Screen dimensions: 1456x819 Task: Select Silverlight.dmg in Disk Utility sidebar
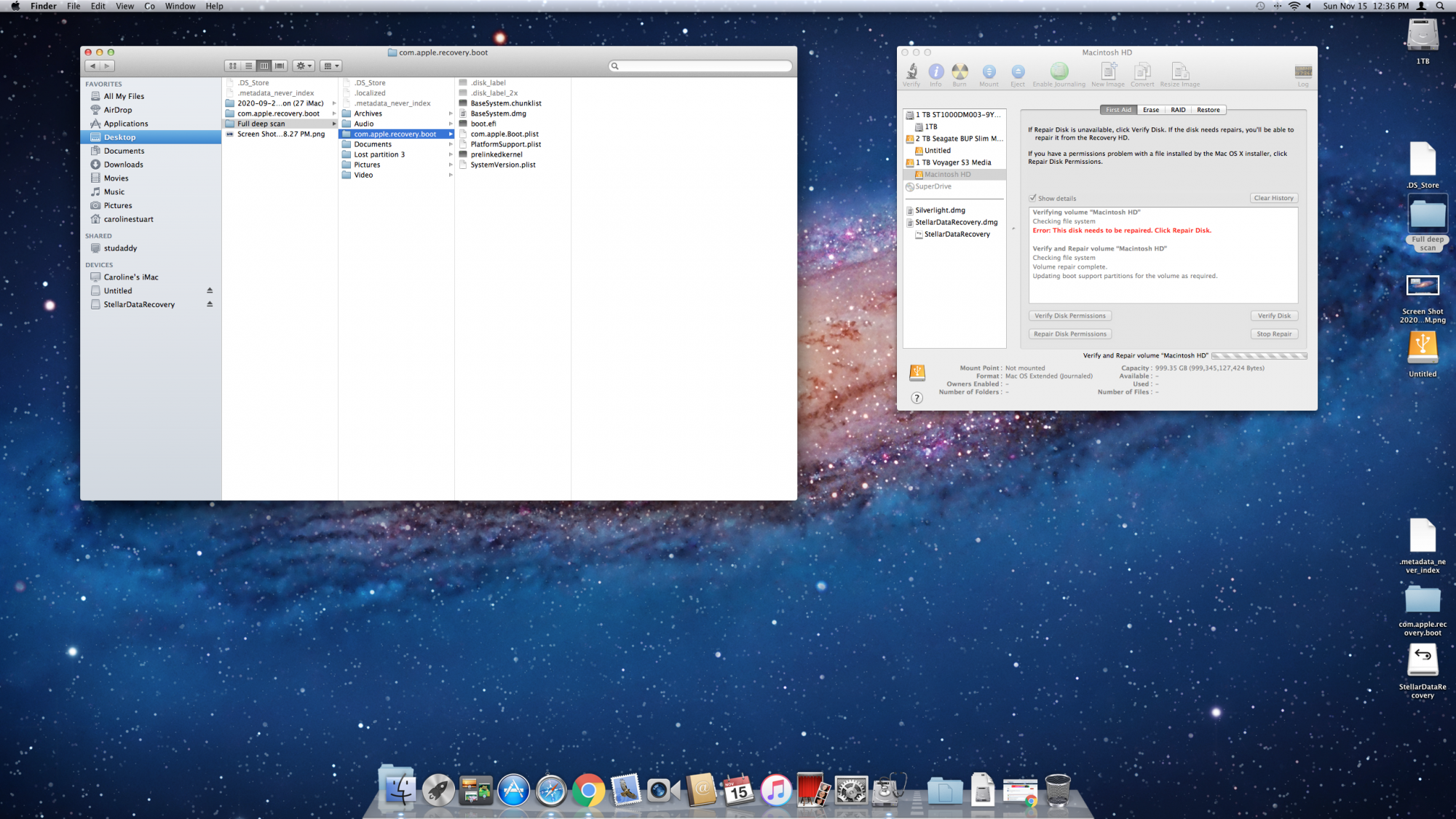pos(954,210)
